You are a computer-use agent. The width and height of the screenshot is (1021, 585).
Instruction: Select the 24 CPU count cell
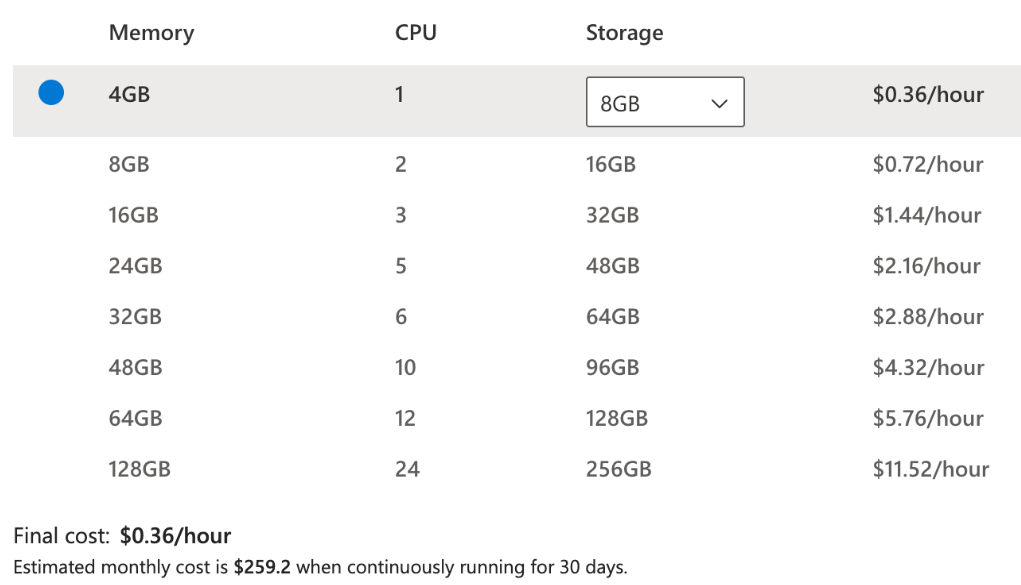coord(407,469)
